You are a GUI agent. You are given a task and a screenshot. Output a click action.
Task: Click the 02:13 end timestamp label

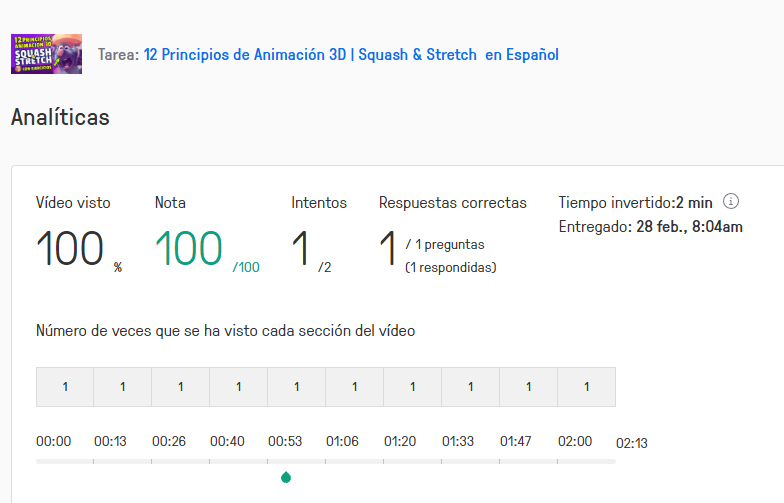pyautogui.click(x=632, y=443)
